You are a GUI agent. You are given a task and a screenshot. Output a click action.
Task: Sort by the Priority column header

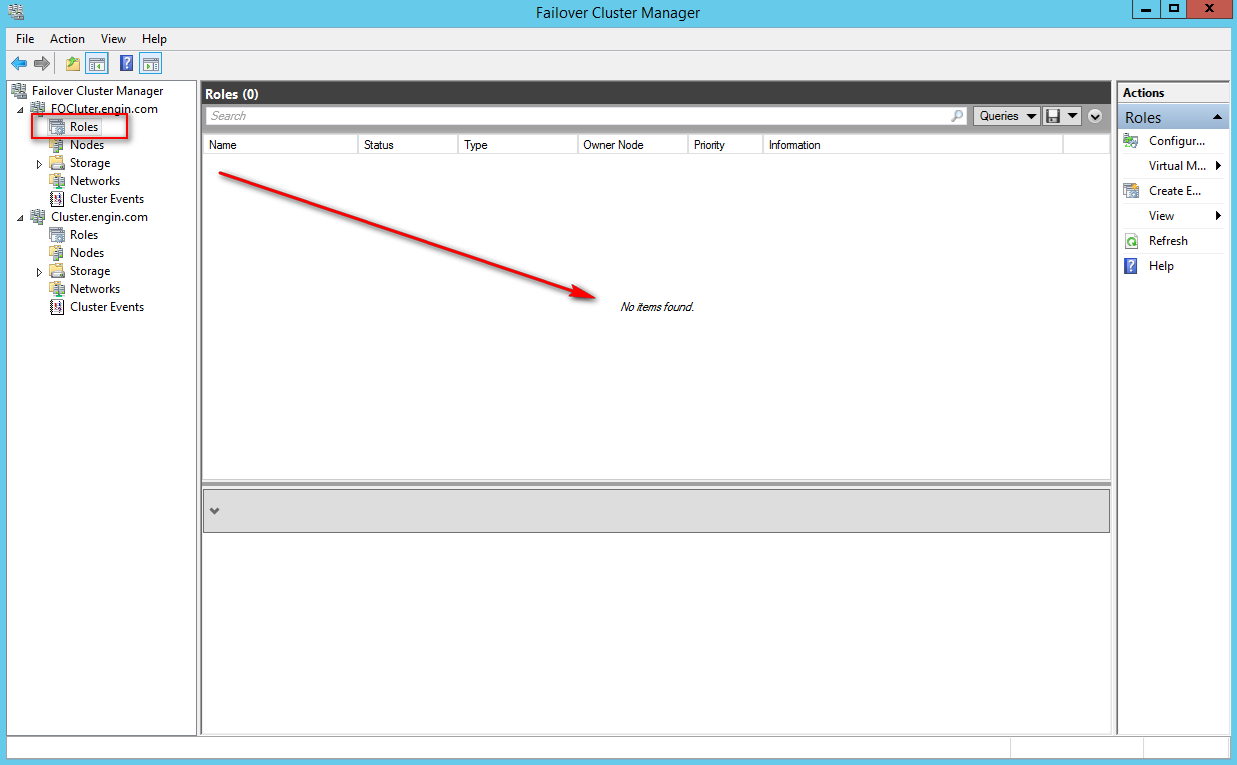(726, 145)
